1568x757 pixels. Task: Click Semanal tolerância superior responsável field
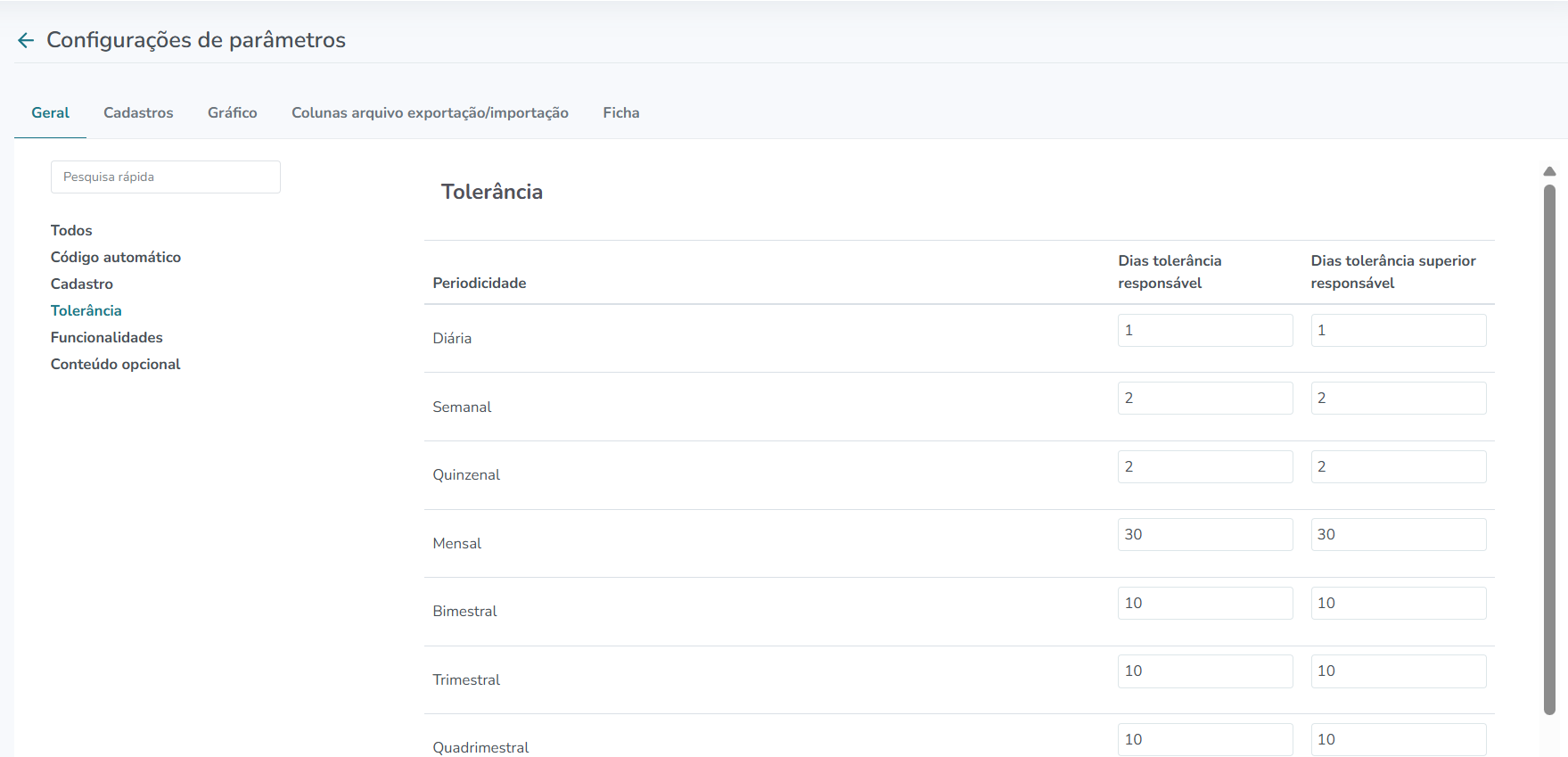coord(1399,398)
